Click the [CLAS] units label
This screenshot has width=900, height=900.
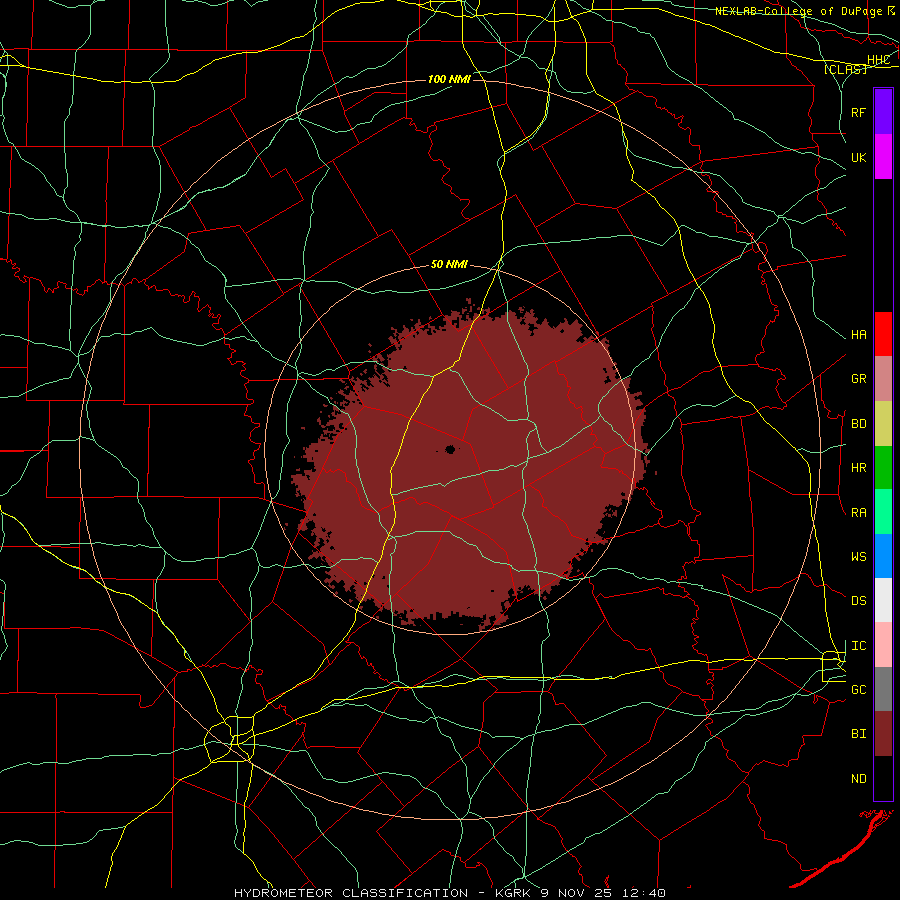point(845,70)
